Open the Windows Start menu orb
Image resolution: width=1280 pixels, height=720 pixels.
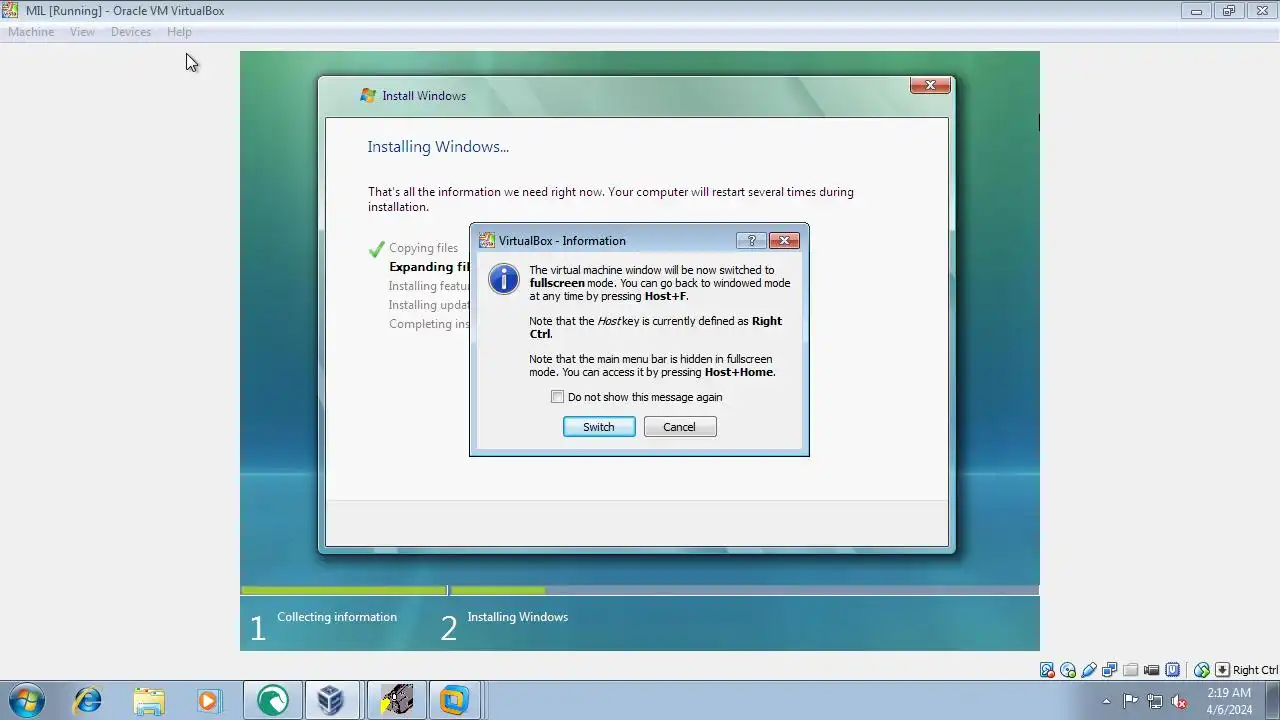tap(27, 700)
